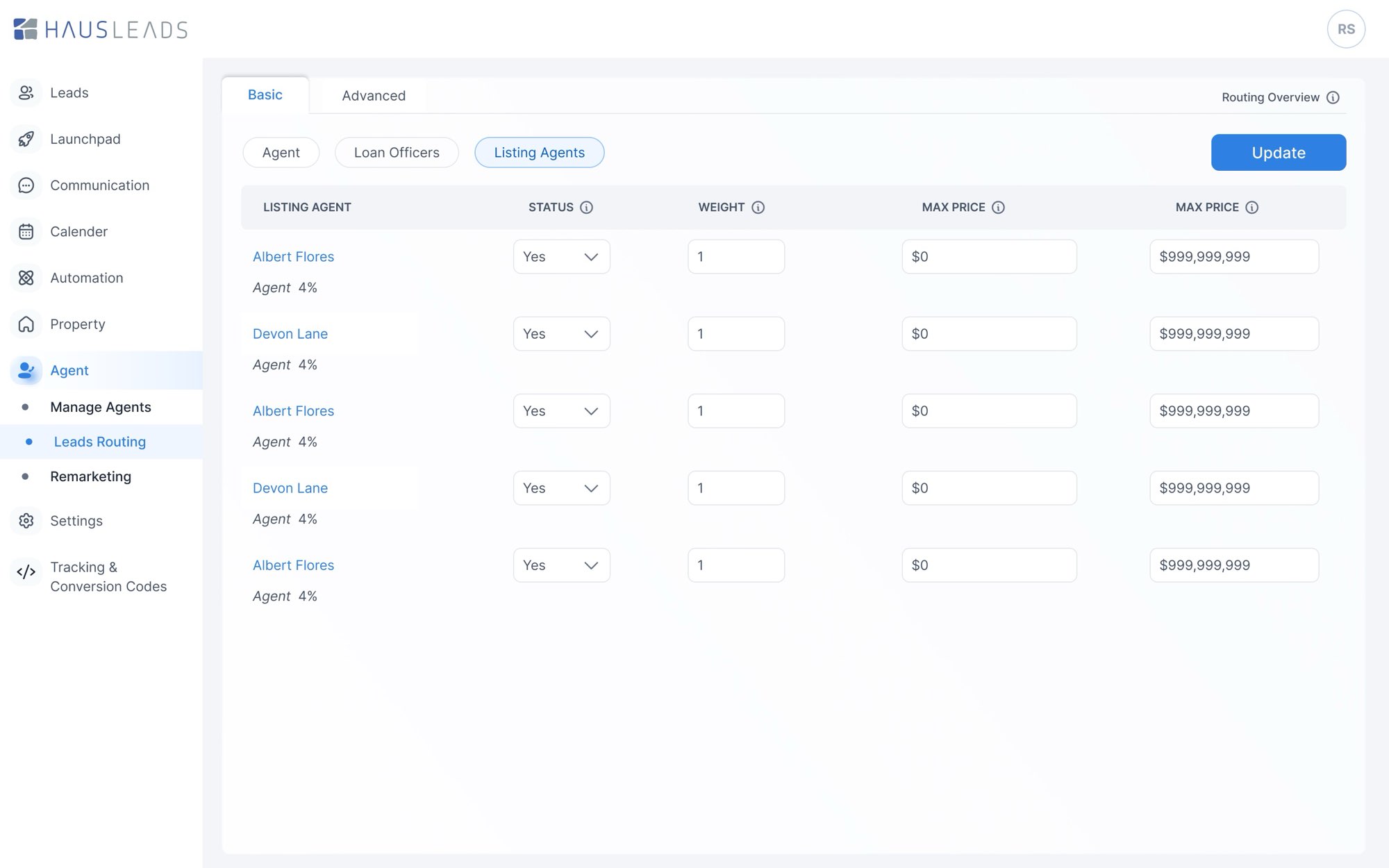Screen dimensions: 1389x868
Task: Switch to the Advanced tab
Action: click(x=374, y=96)
